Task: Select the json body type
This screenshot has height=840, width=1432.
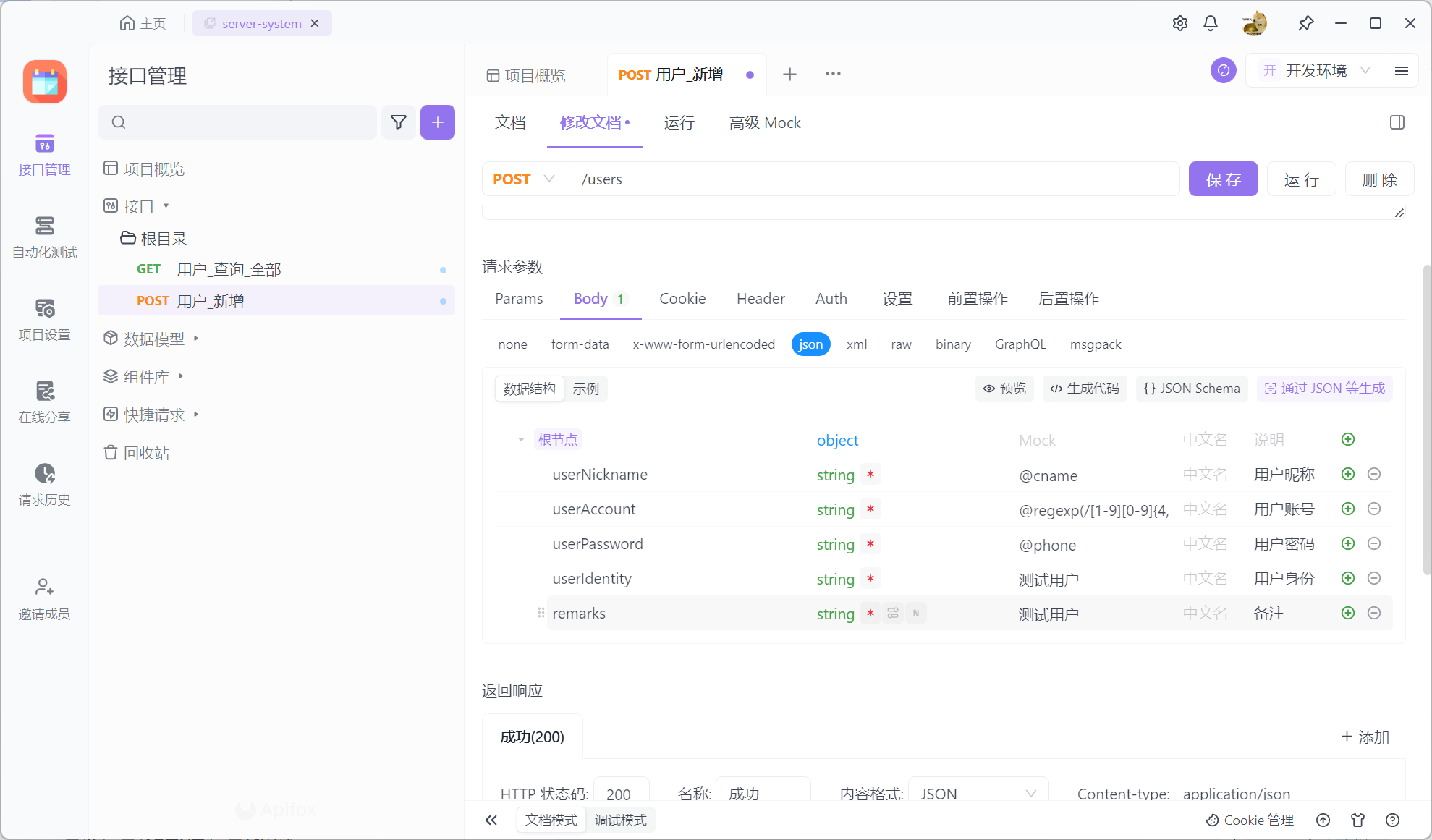Action: (811, 344)
